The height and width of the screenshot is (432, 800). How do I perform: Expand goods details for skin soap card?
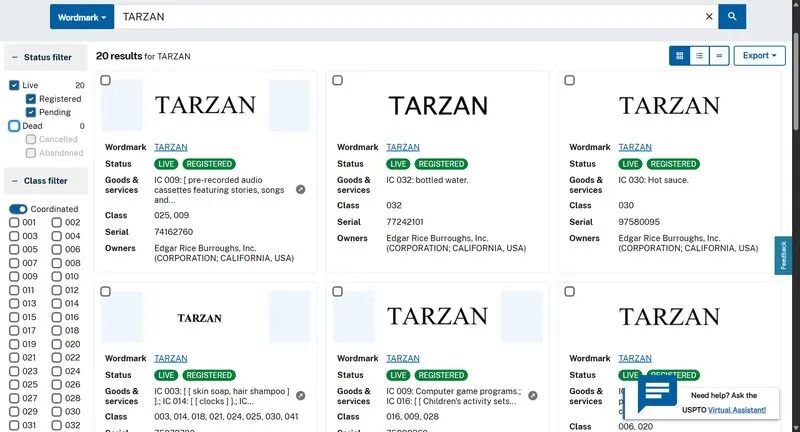coord(301,396)
